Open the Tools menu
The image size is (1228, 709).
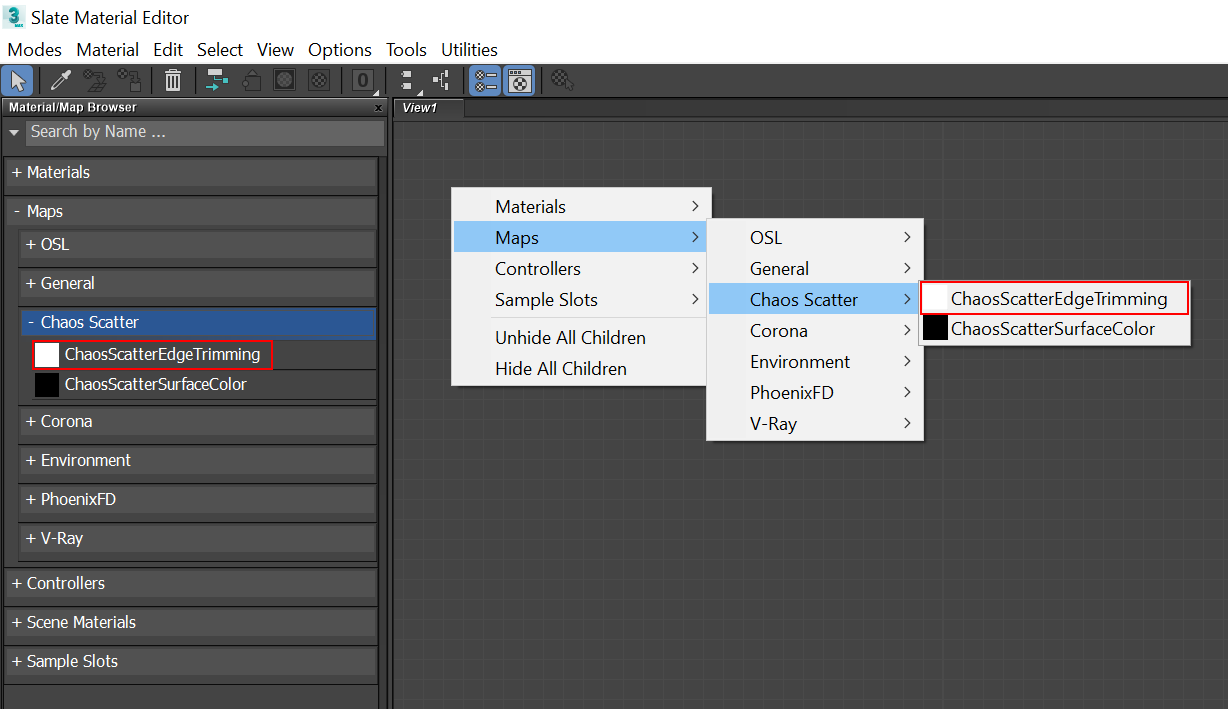click(406, 49)
